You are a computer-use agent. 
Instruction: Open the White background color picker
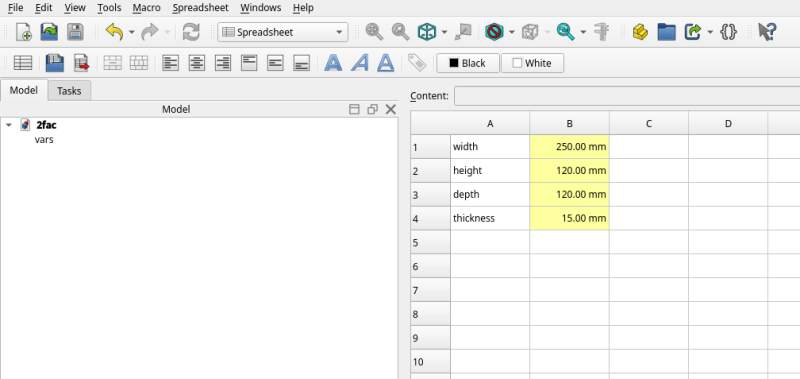tap(532, 63)
